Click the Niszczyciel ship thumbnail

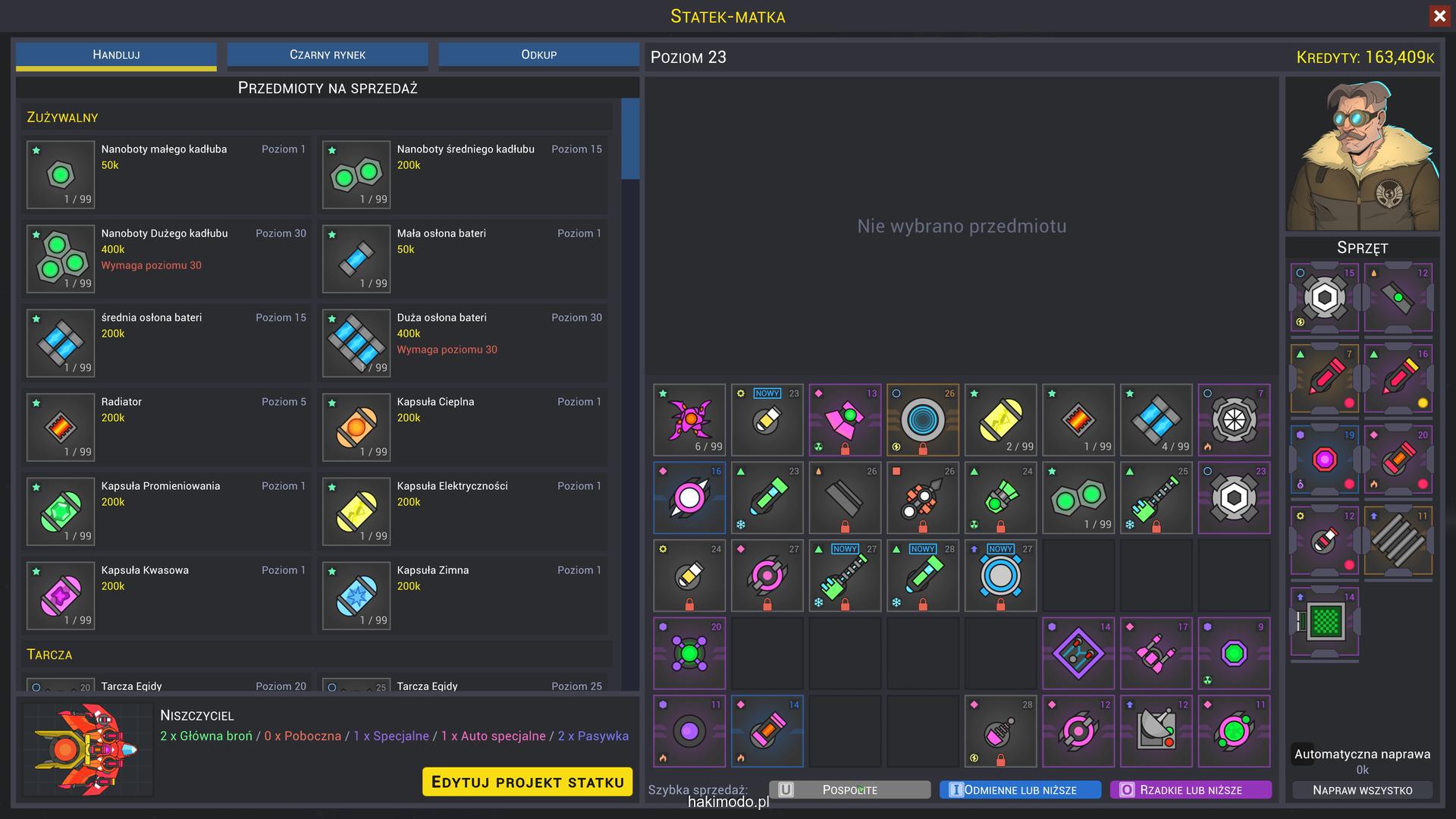coord(88,749)
